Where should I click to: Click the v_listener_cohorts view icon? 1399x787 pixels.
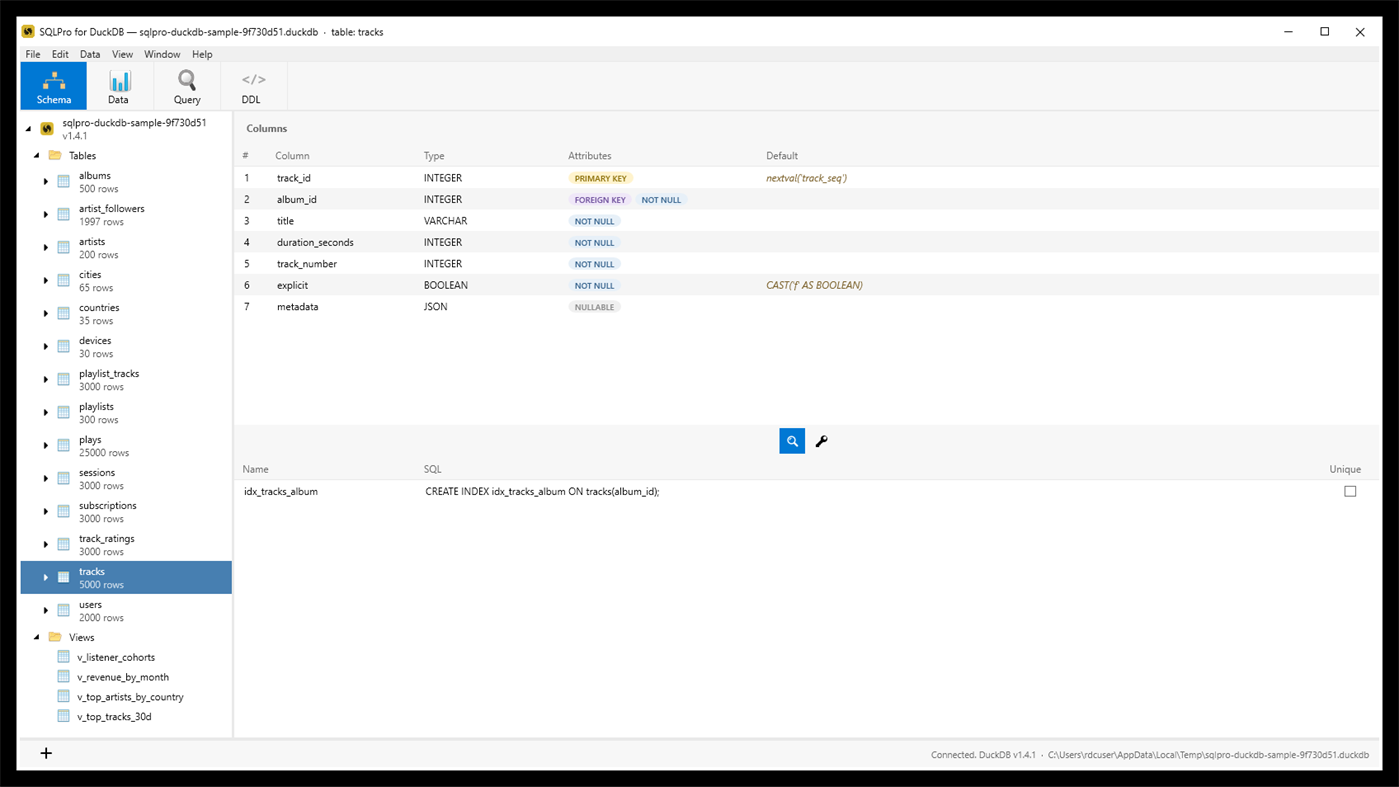pos(64,657)
